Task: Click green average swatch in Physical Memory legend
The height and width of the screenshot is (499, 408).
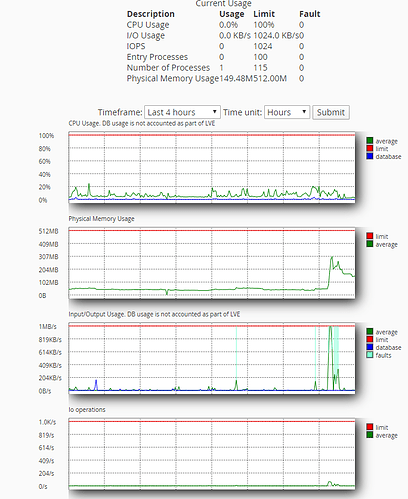Action: (x=369, y=244)
